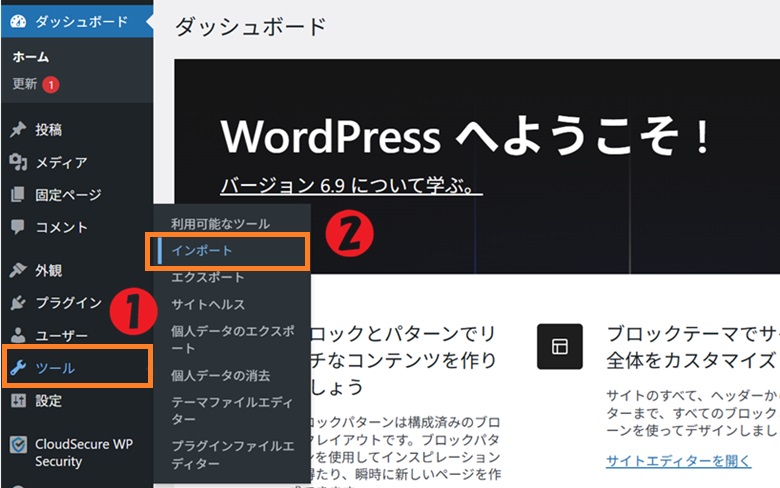
Task: Choose インポート in the Tools flyout
Action: (201, 251)
